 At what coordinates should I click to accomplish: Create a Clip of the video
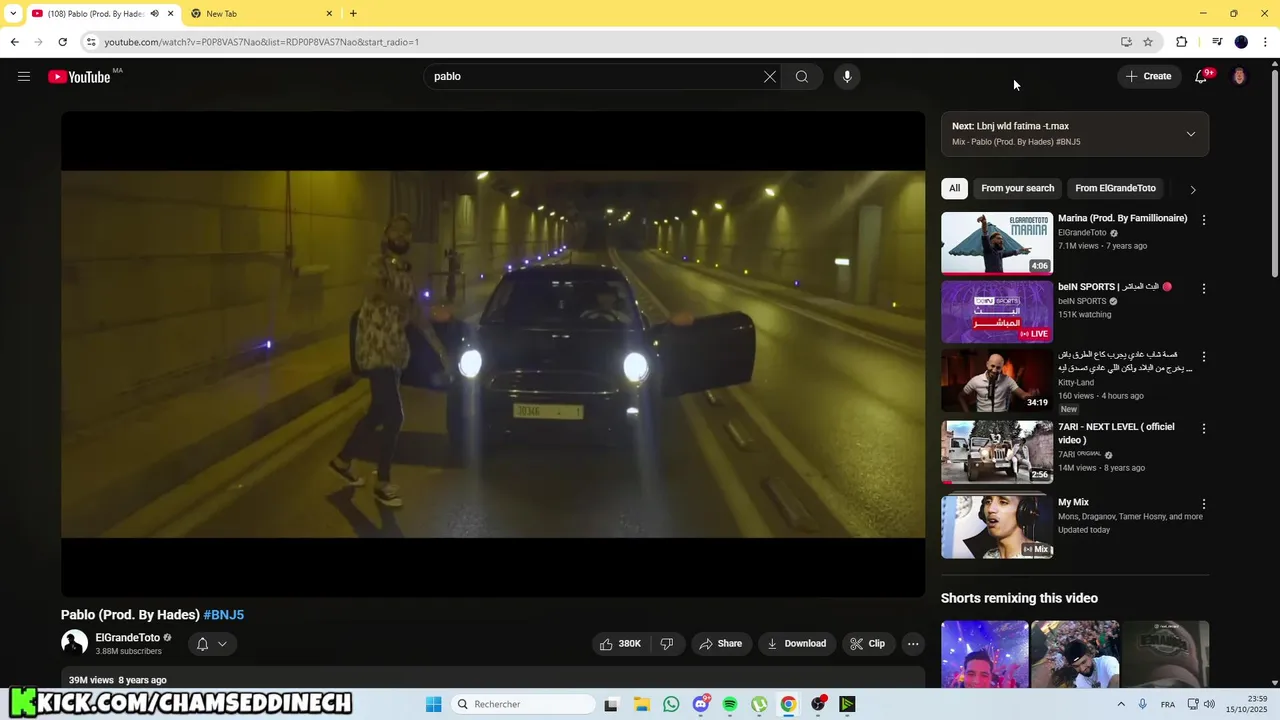click(867, 644)
